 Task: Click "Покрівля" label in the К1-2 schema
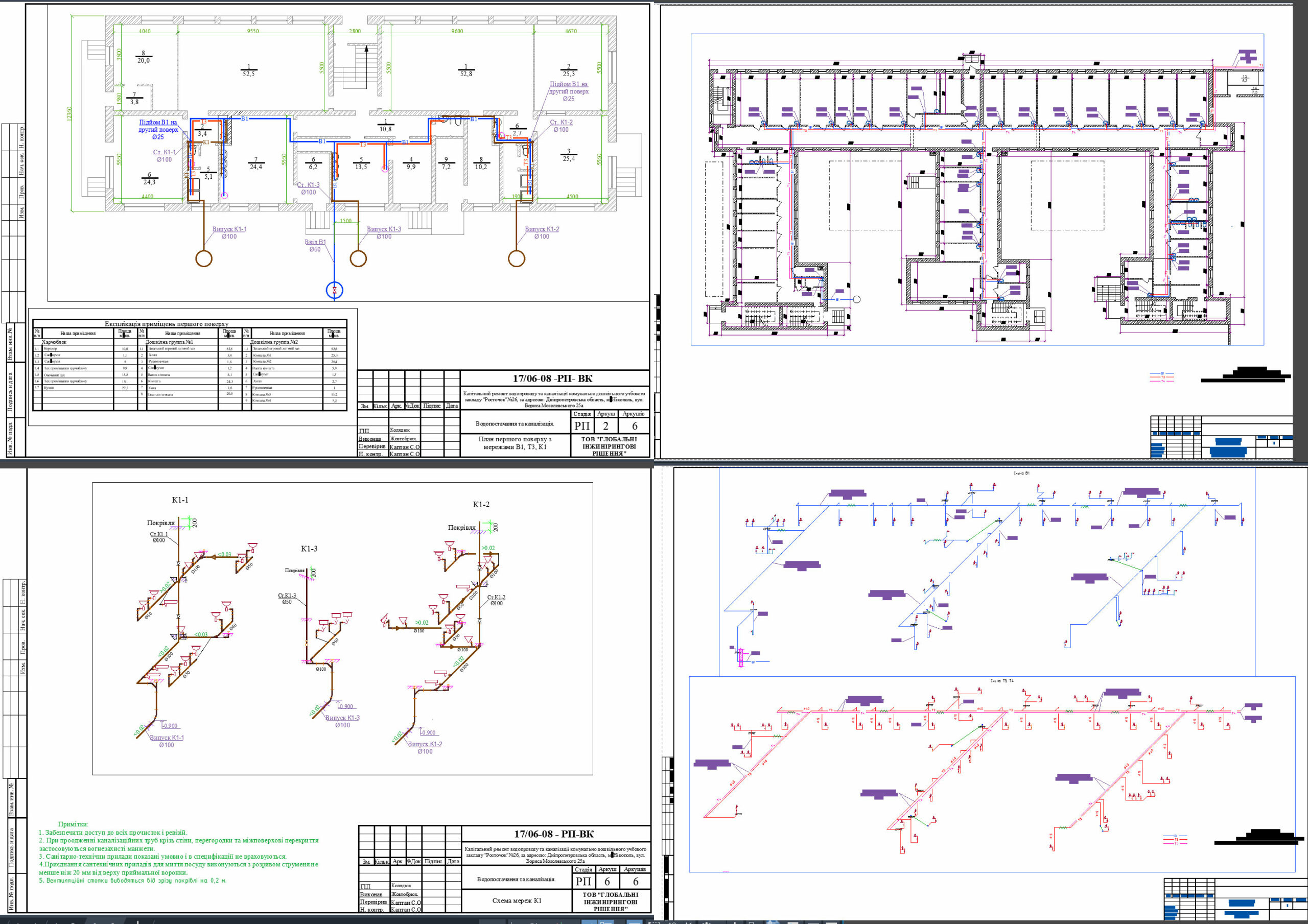(x=462, y=527)
